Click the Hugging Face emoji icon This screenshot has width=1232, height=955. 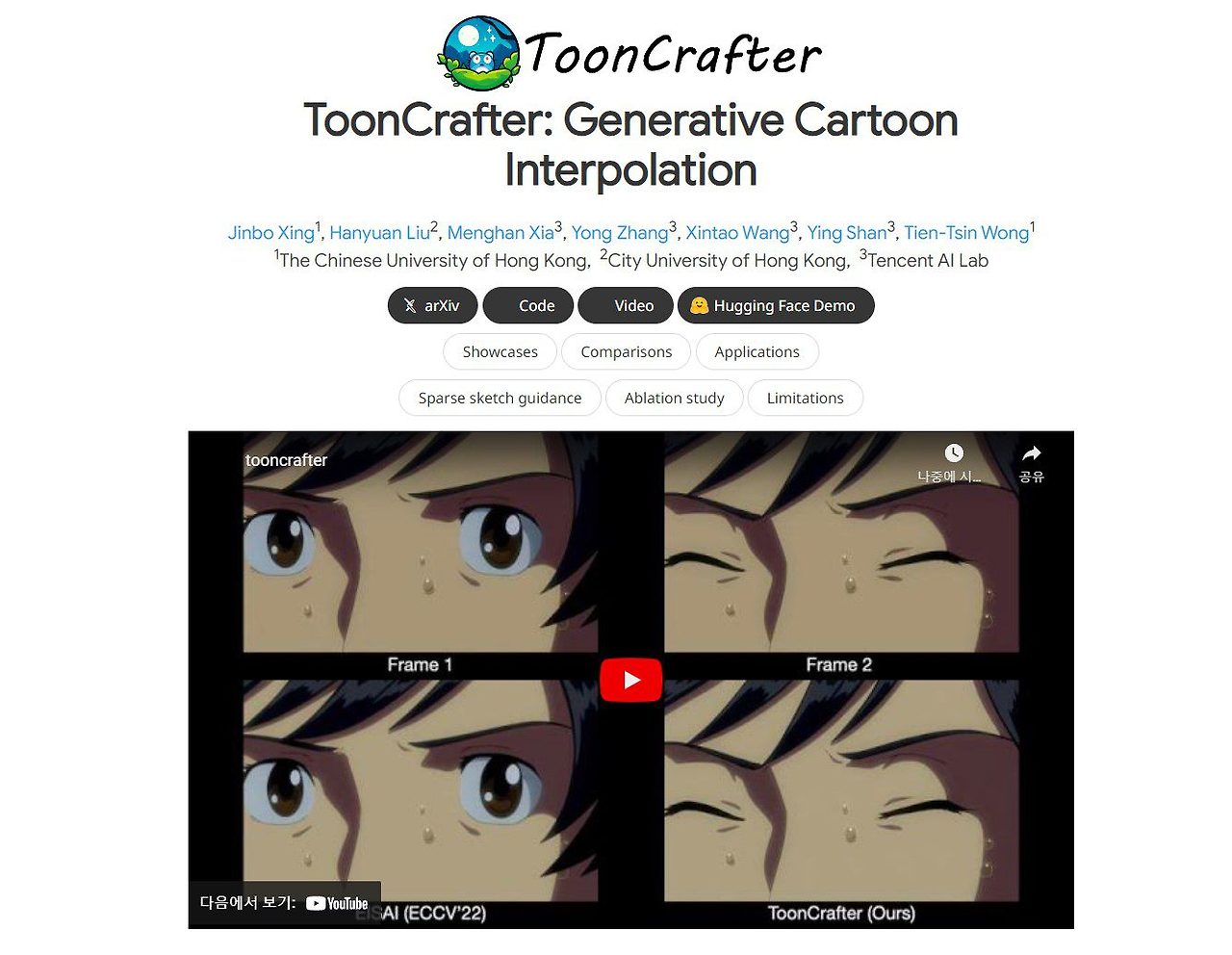(700, 305)
